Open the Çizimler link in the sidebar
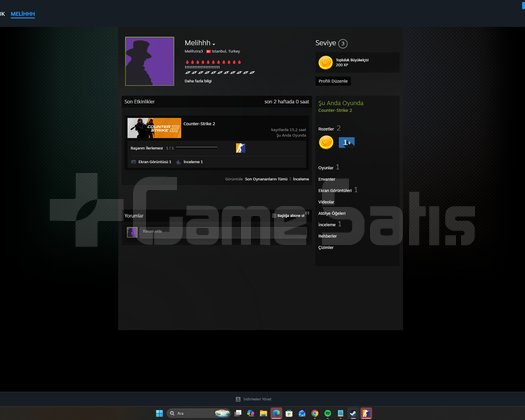Image resolution: width=525 pixels, height=420 pixels. (326, 247)
